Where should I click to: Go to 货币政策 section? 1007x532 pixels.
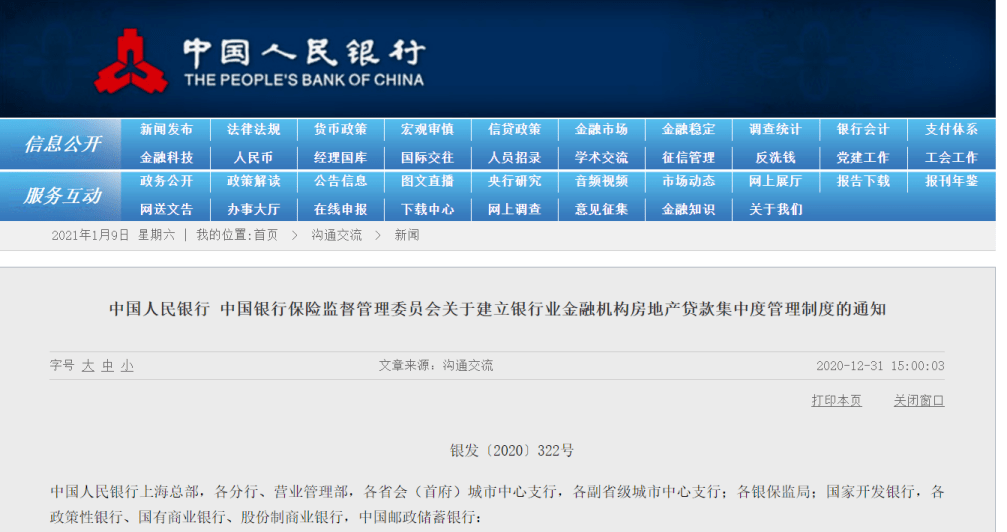340,129
